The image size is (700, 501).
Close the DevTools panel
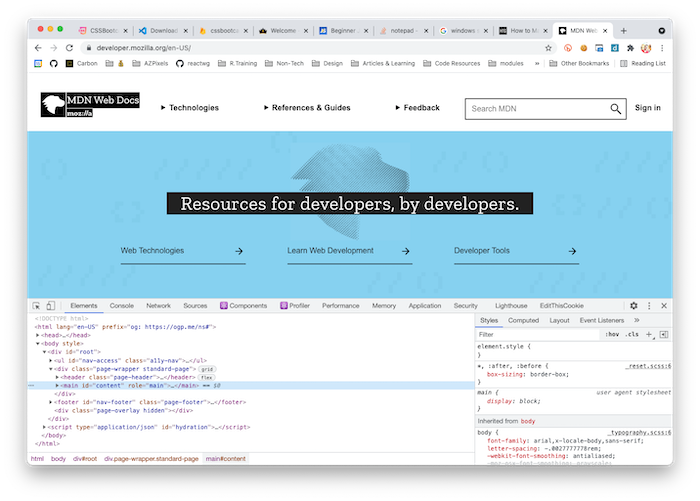coord(664,306)
